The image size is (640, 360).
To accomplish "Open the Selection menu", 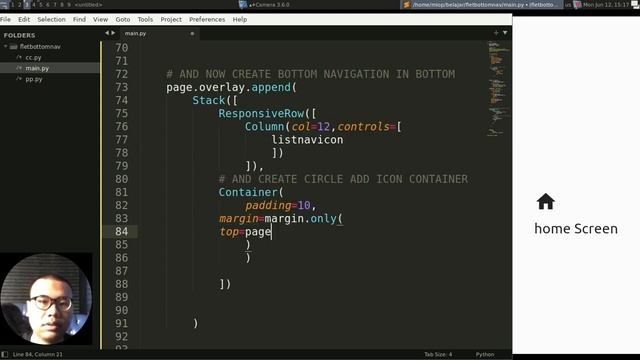I will [x=51, y=19].
